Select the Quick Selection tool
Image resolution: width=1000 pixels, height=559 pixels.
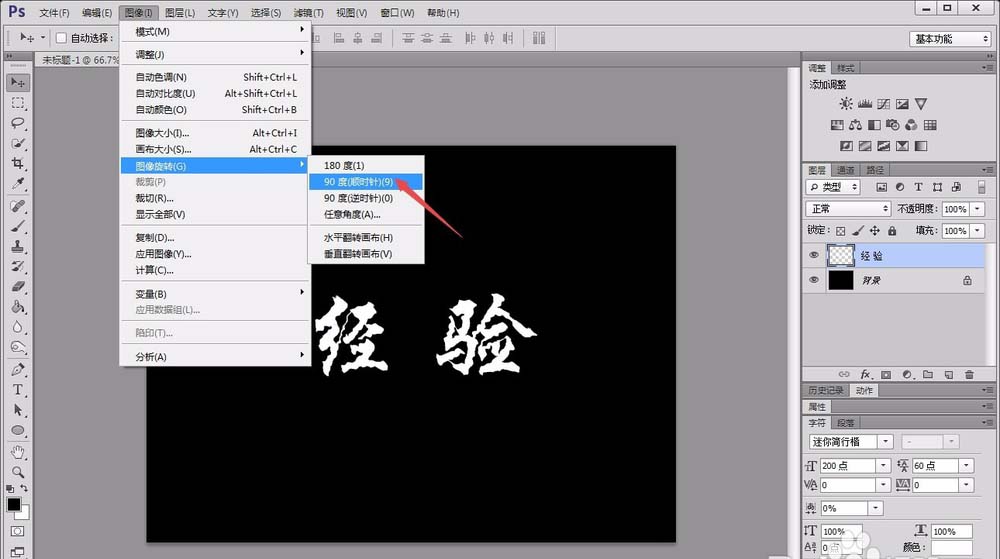point(18,143)
